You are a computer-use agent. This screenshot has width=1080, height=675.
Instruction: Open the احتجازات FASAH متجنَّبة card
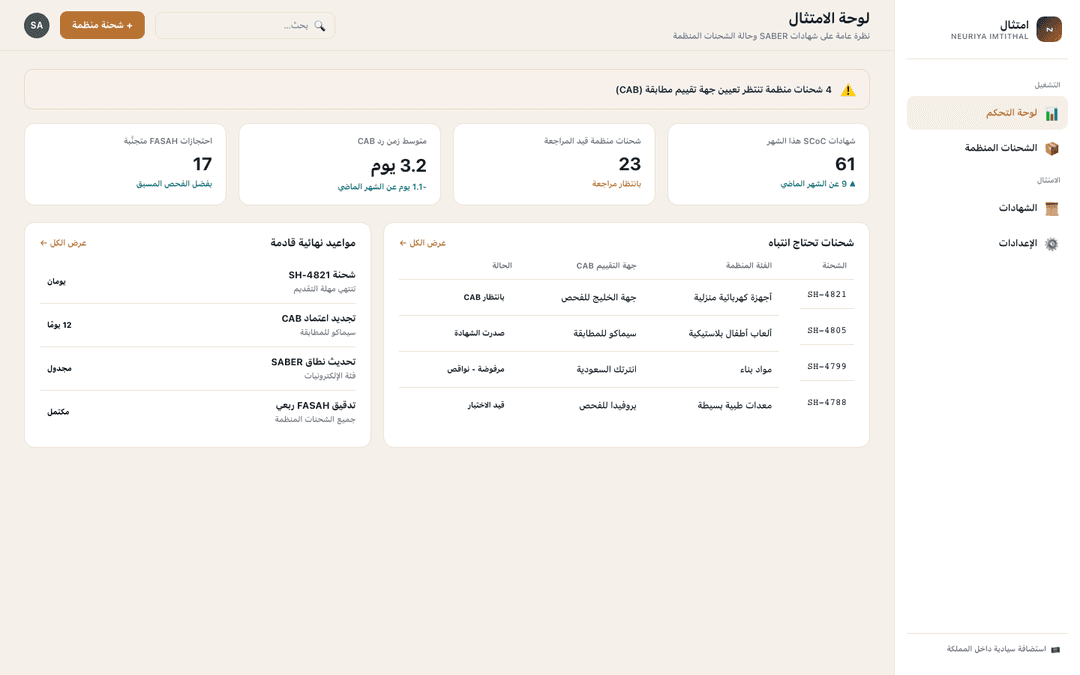[x=125, y=164]
